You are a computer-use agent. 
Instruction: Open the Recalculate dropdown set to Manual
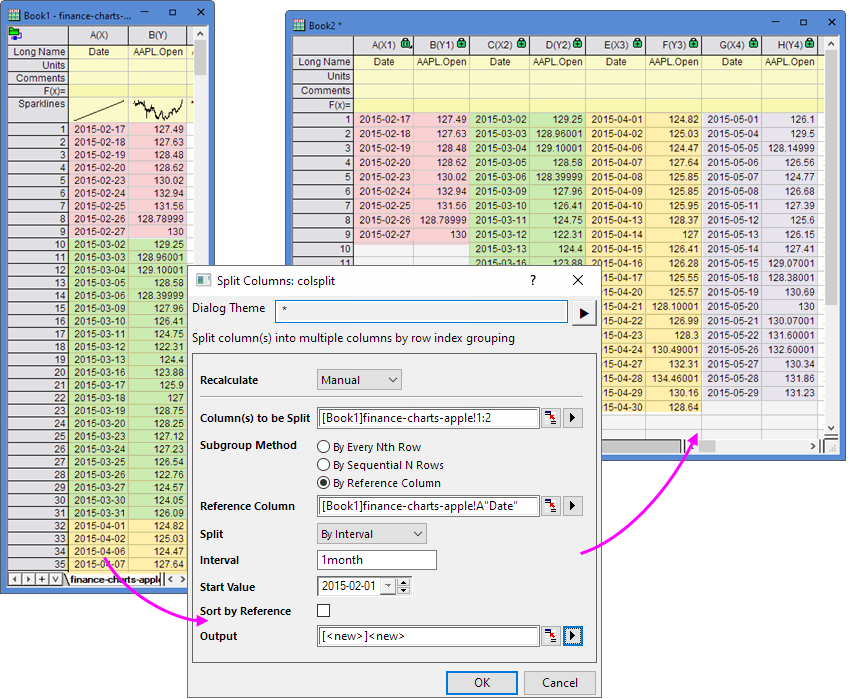[x=359, y=380]
